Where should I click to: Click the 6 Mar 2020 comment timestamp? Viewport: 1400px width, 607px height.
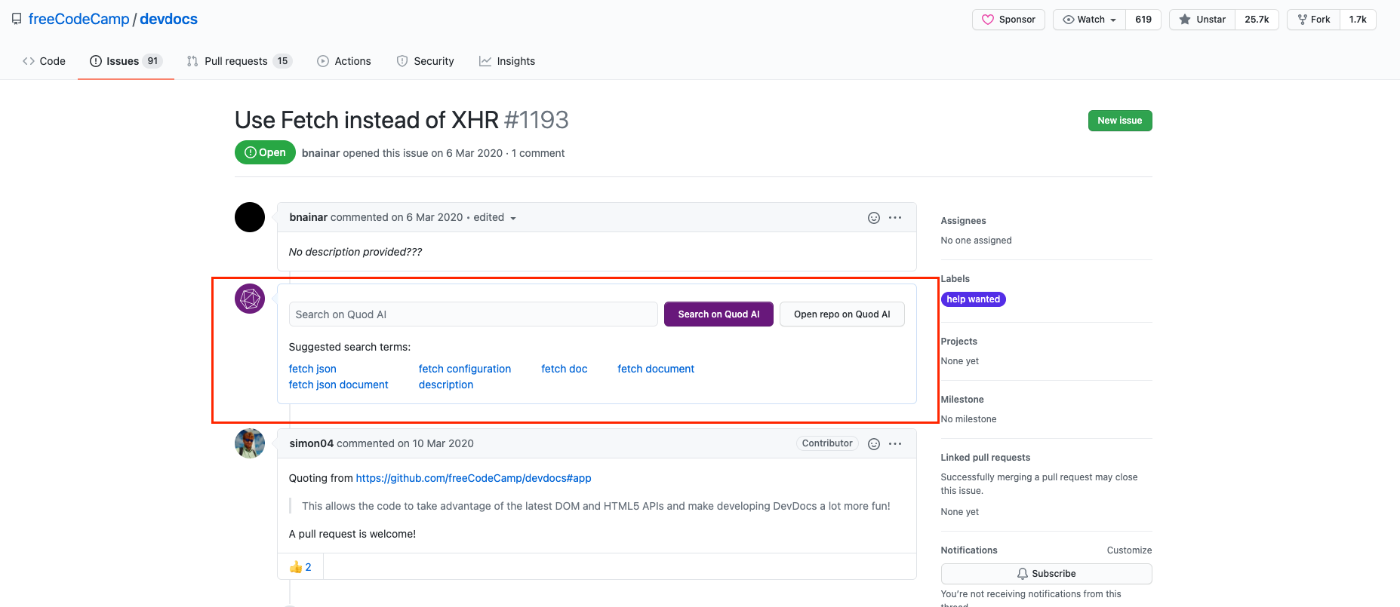(x=434, y=217)
